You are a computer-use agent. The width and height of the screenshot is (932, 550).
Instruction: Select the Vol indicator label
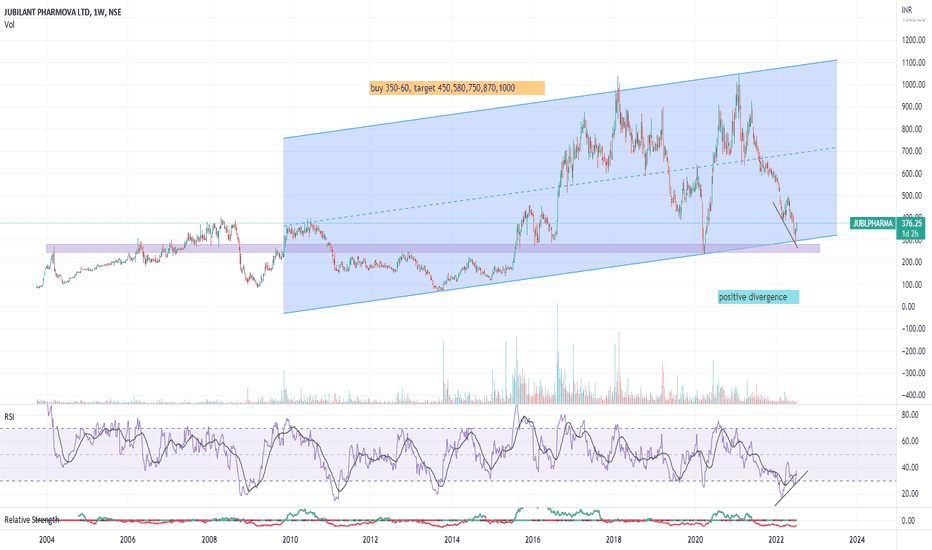10,24
